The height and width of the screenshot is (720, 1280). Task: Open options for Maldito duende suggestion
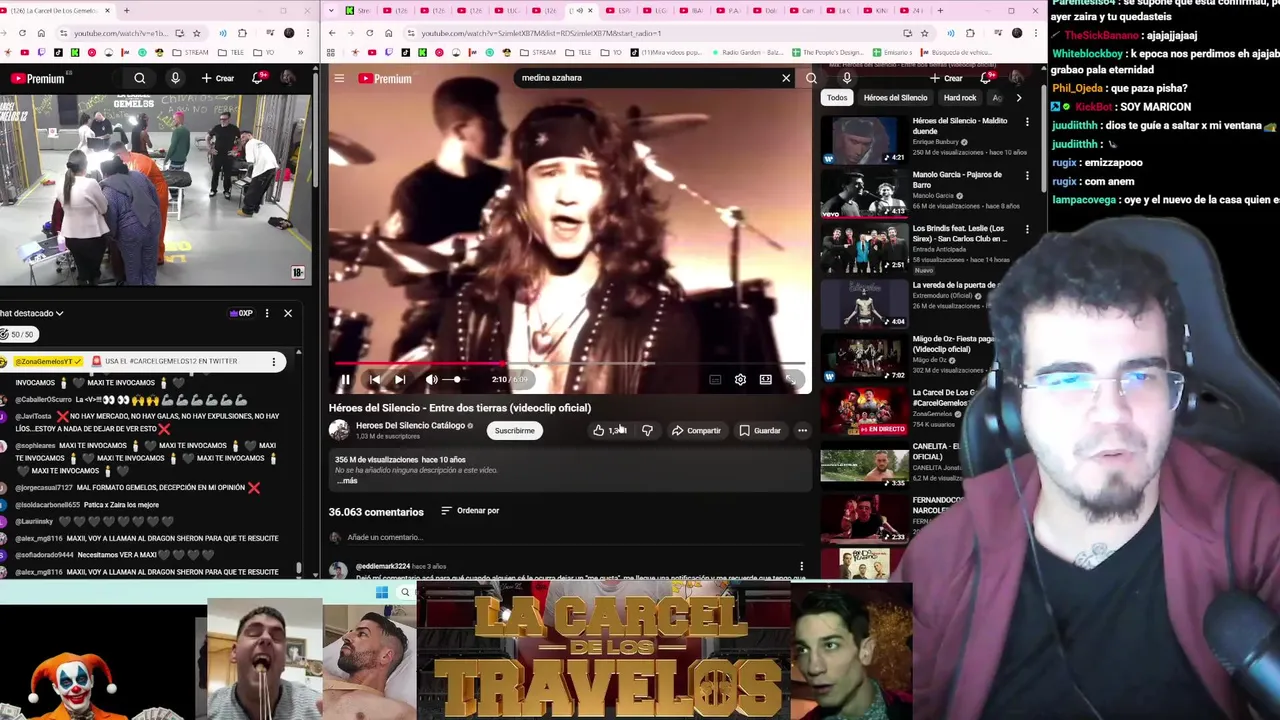coord(1027,122)
